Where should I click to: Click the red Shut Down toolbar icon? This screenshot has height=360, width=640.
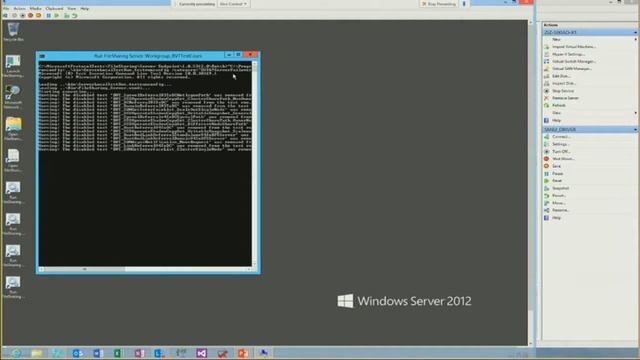click(x=30, y=16)
